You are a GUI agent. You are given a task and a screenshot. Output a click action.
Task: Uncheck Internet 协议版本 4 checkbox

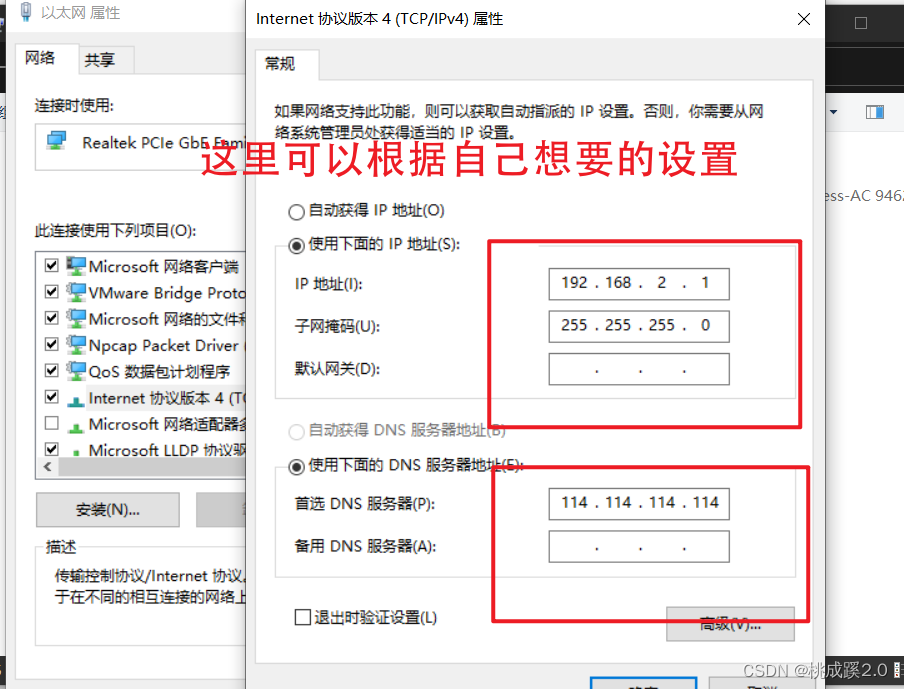[x=51, y=397]
